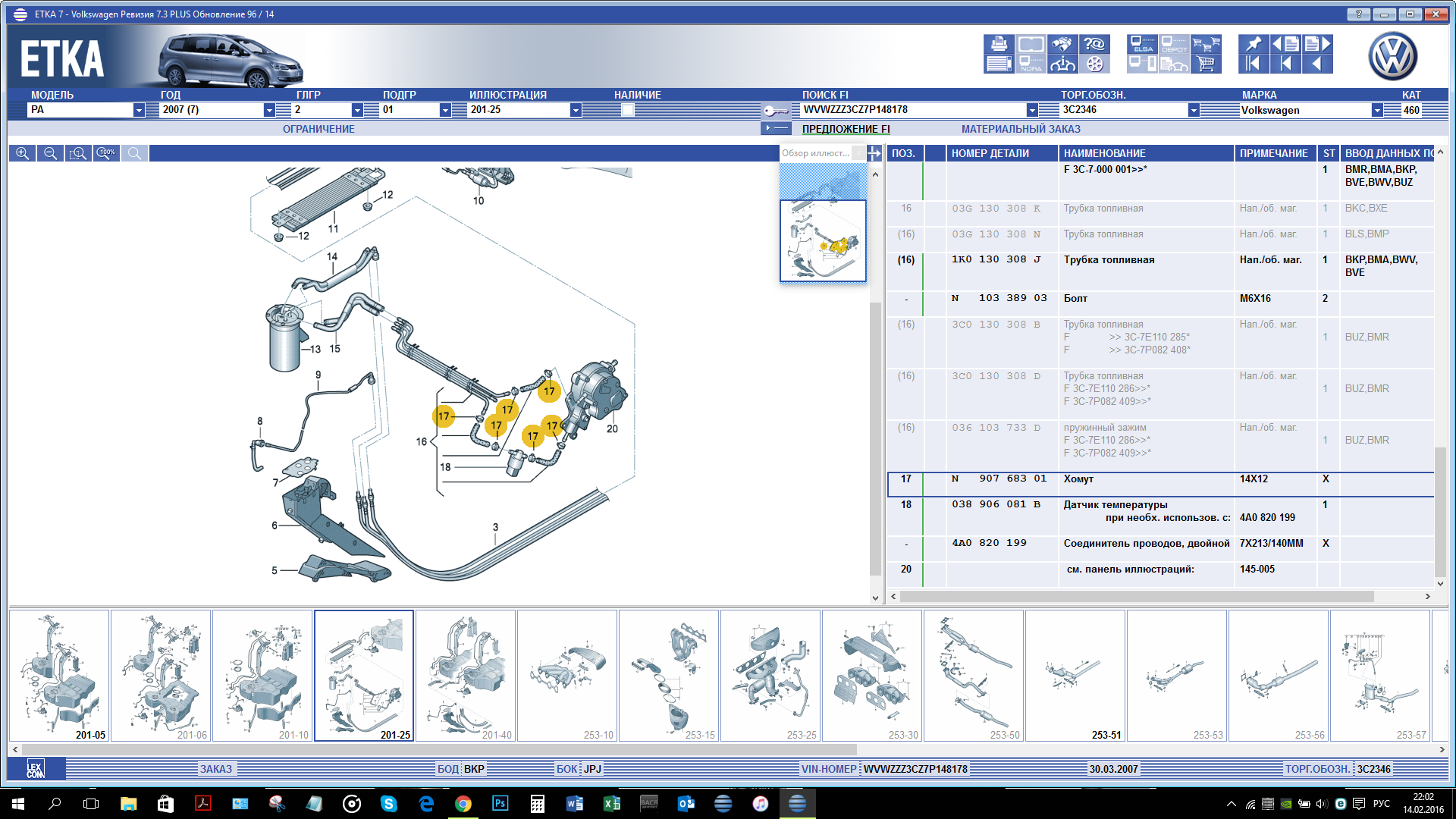Open the ИЛЛЮСТРАЦИЯ dropdown list
Image resolution: width=1456 pixels, height=819 pixels.
(x=576, y=110)
